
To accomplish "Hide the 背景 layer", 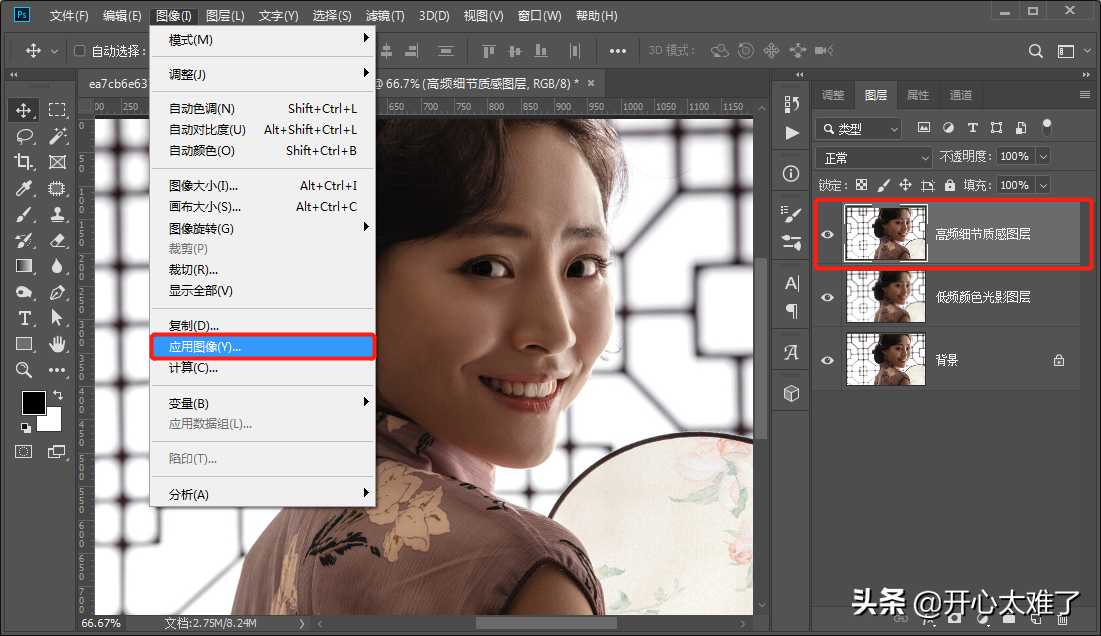I will [x=828, y=360].
